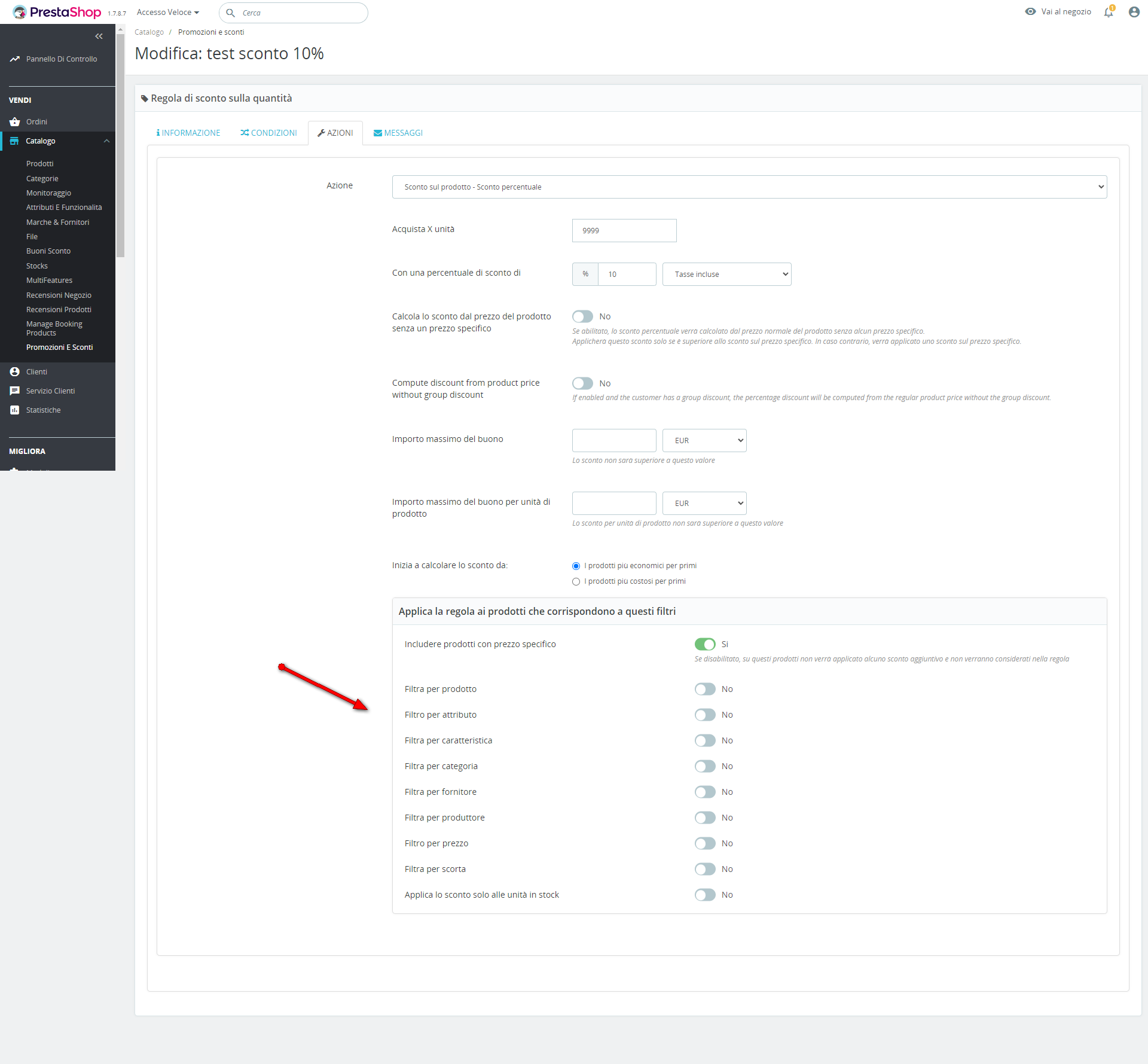Collapse the sidebar with double-chevron icon
Viewport: 1148px width, 1064px height.
click(x=99, y=36)
